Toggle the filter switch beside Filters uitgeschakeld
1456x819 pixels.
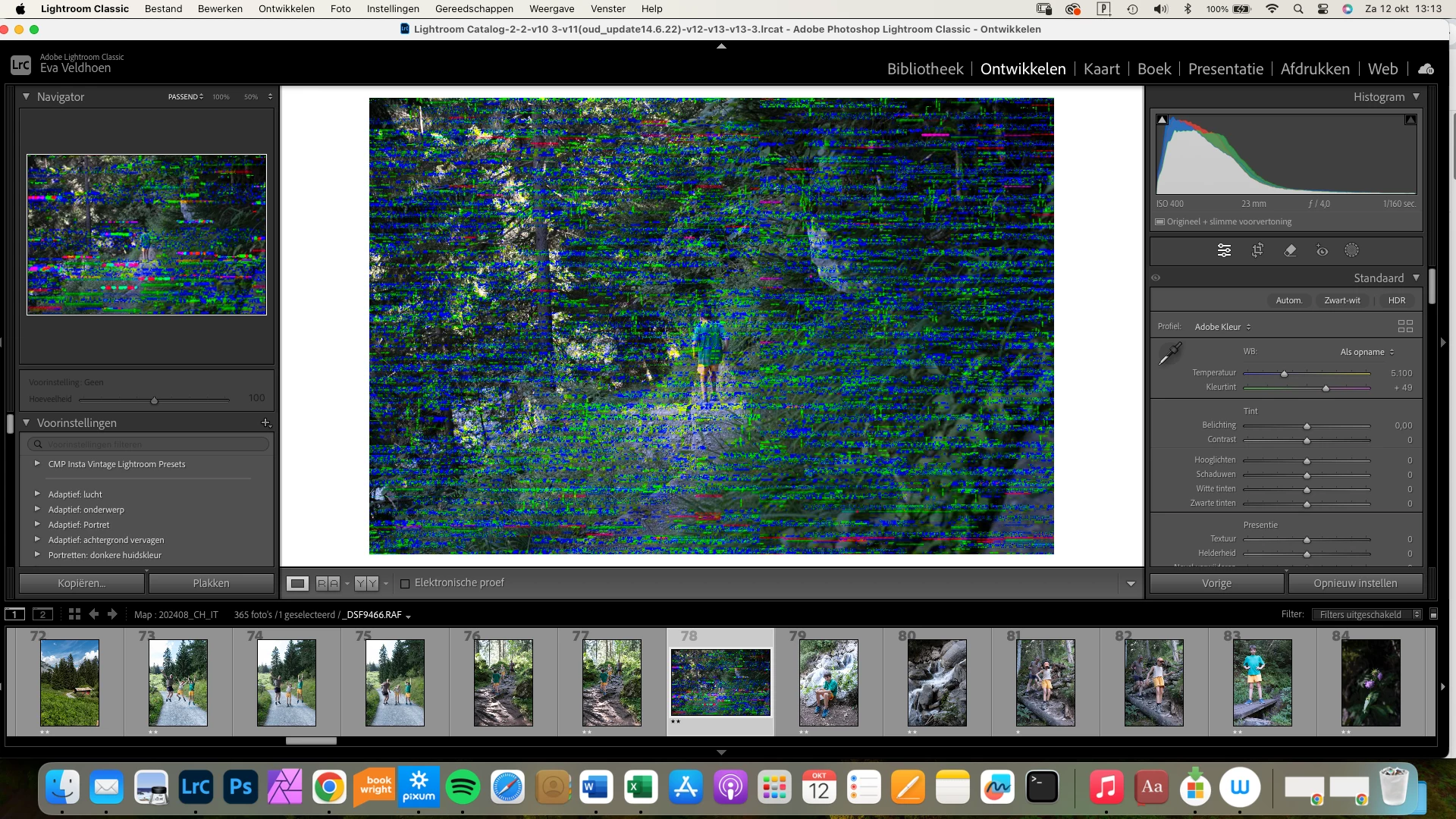tap(1433, 614)
